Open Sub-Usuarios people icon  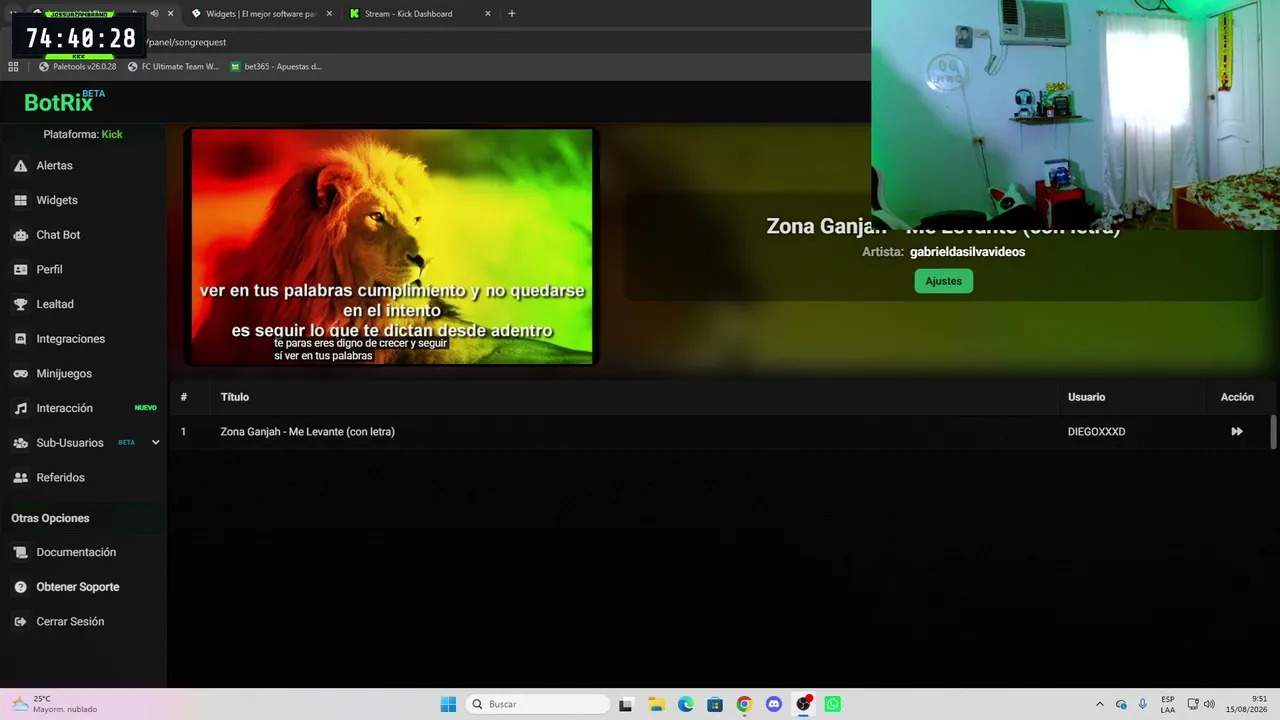click(20, 443)
